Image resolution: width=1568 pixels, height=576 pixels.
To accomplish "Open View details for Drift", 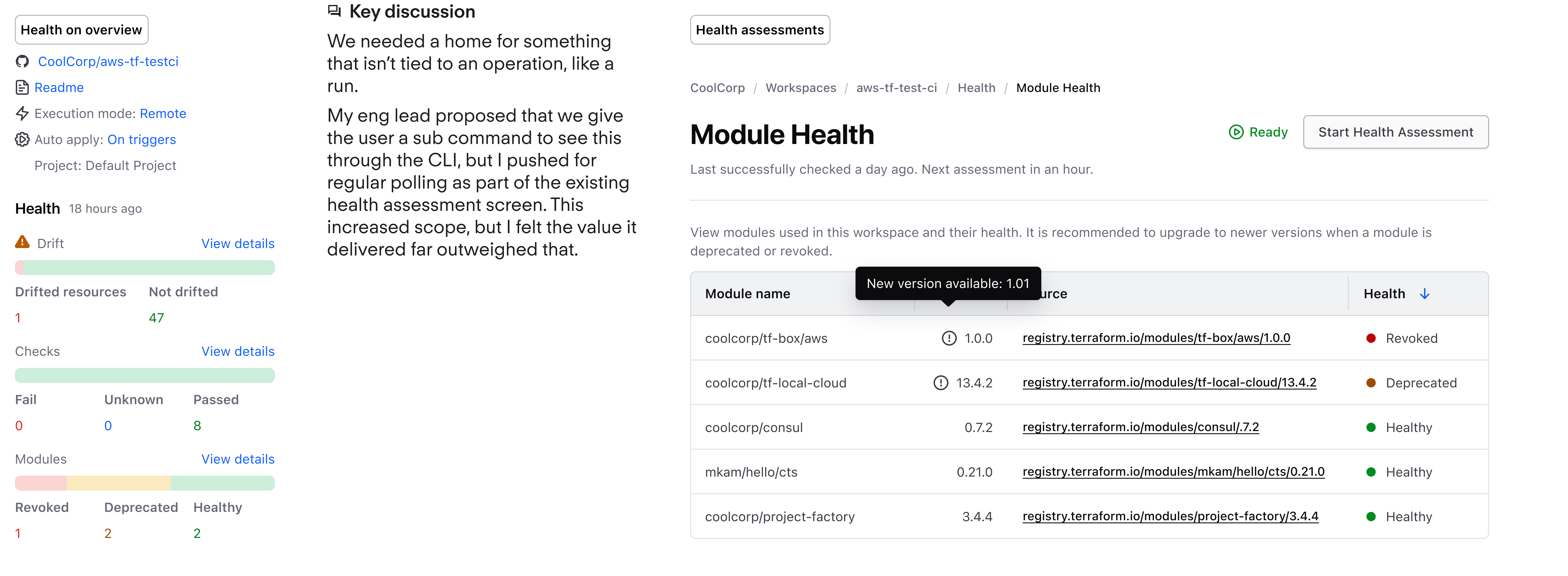I will point(237,244).
